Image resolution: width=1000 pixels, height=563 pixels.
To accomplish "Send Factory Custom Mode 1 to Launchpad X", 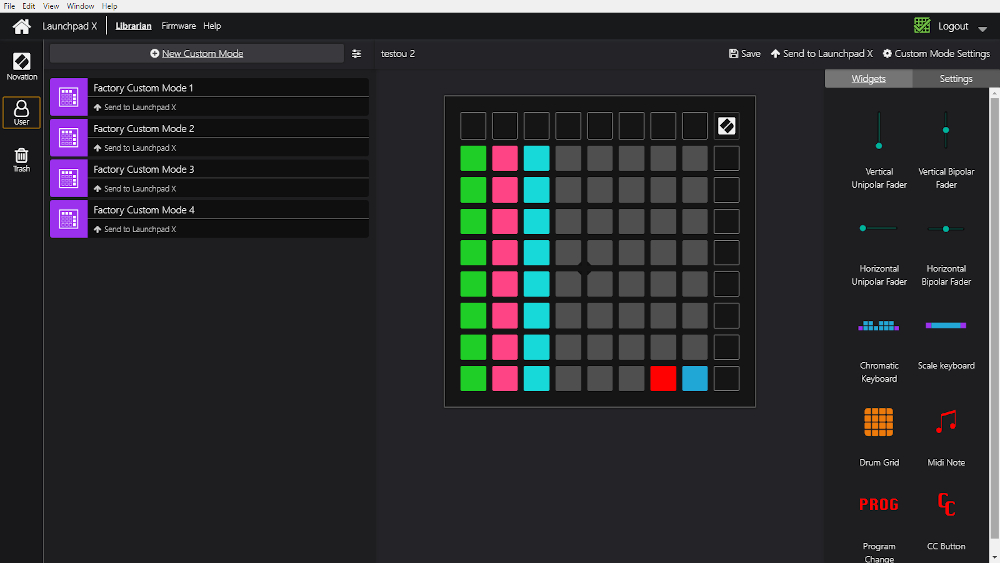I will coord(135,107).
